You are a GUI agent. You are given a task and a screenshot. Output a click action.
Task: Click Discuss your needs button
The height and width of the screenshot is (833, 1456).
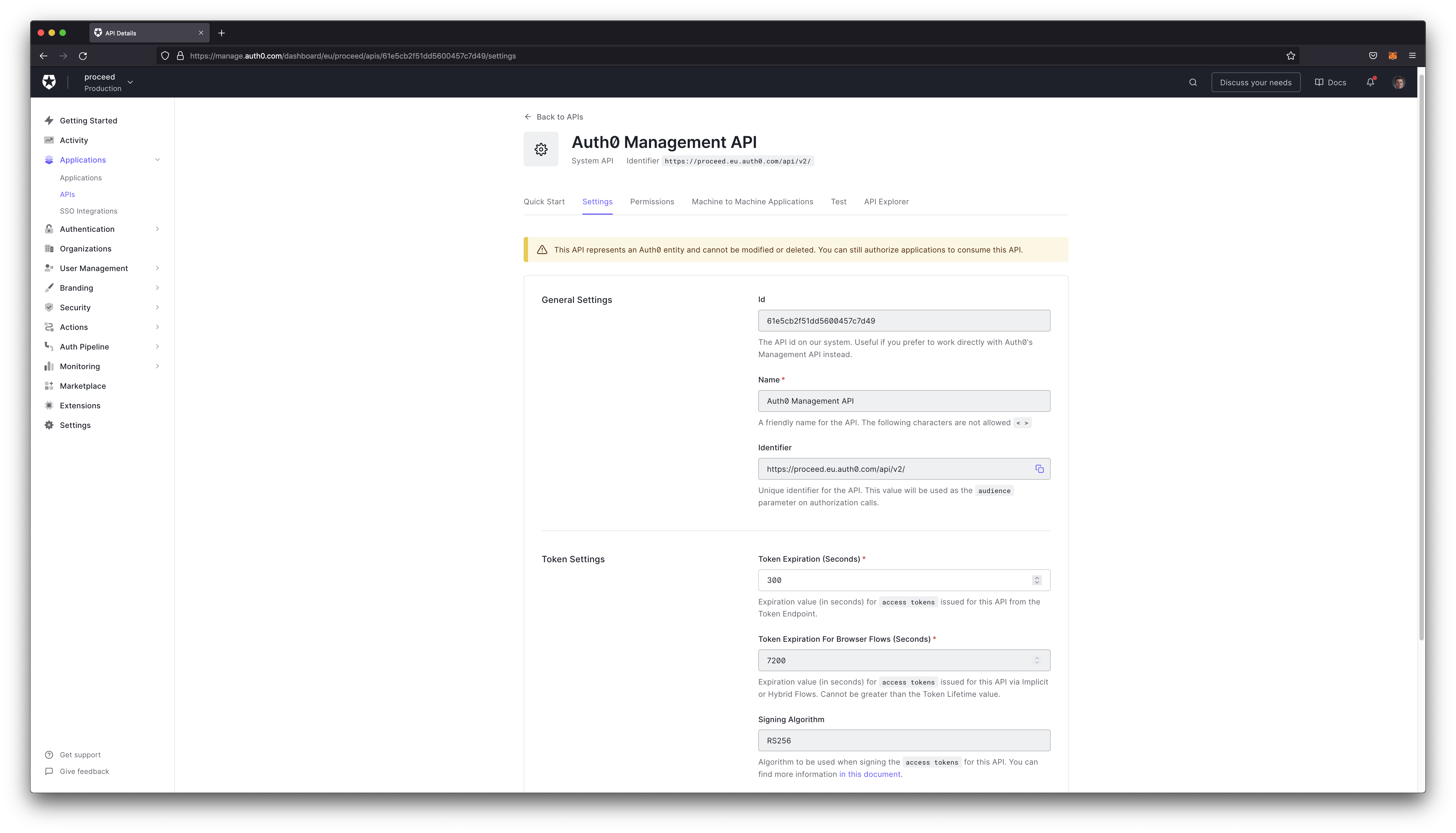pyautogui.click(x=1256, y=82)
